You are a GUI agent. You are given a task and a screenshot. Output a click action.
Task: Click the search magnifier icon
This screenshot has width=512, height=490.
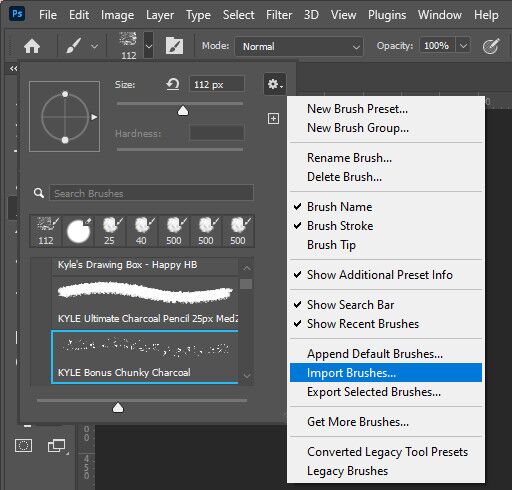[x=39, y=193]
